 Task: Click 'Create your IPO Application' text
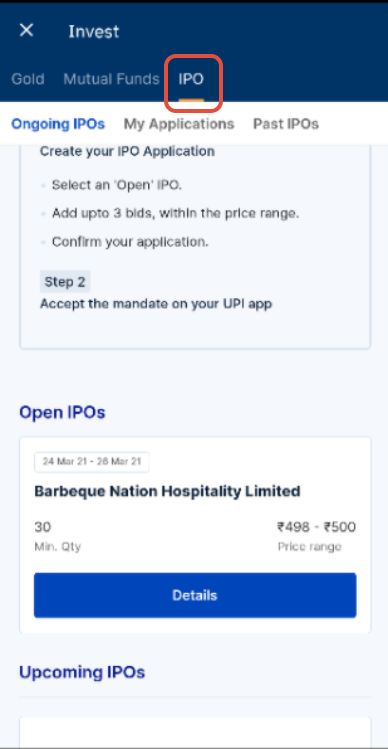point(127,152)
